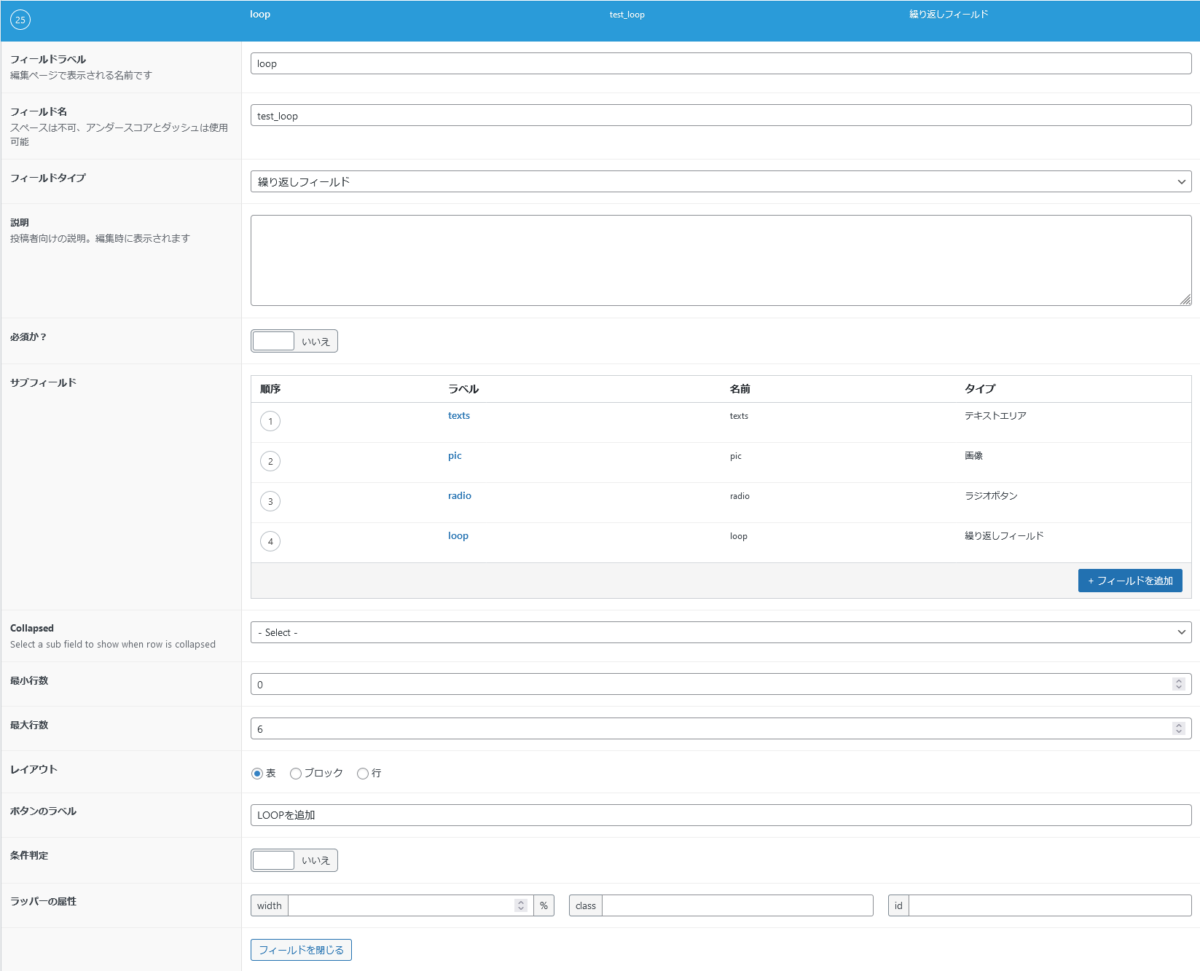The width and height of the screenshot is (1200, 971).
Task: Click the % suffix beside the width field
Action: tap(544, 905)
